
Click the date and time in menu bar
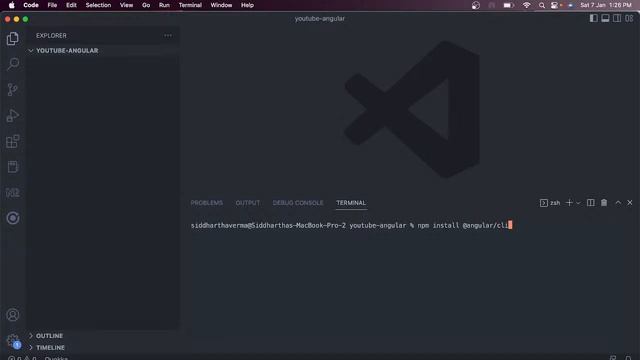click(x=606, y=5)
